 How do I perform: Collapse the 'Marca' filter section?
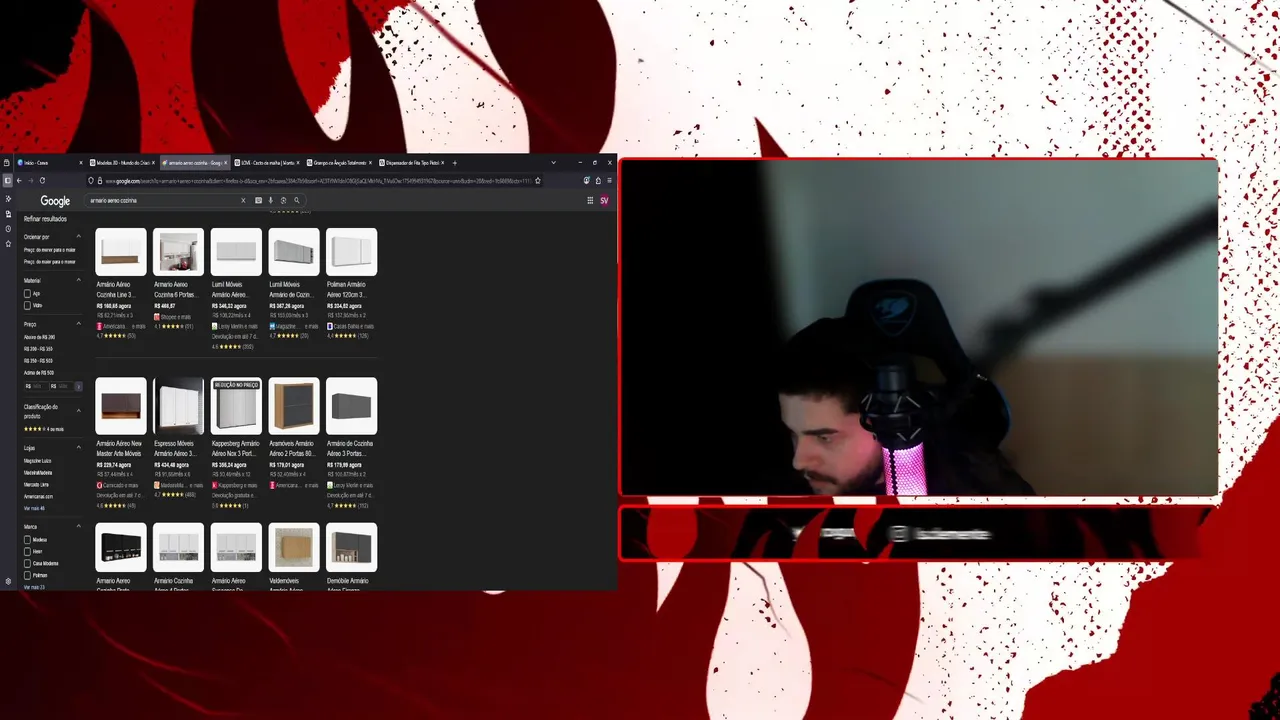(78, 526)
